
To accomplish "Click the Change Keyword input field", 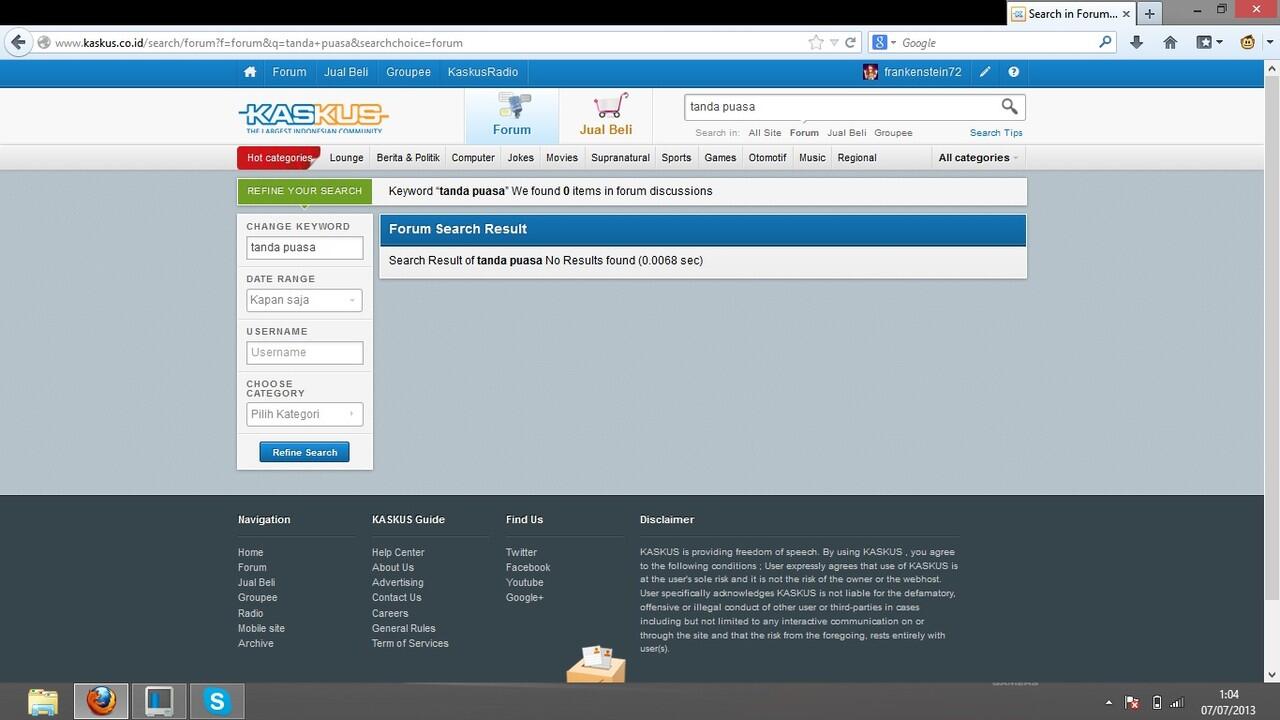I will (304, 247).
